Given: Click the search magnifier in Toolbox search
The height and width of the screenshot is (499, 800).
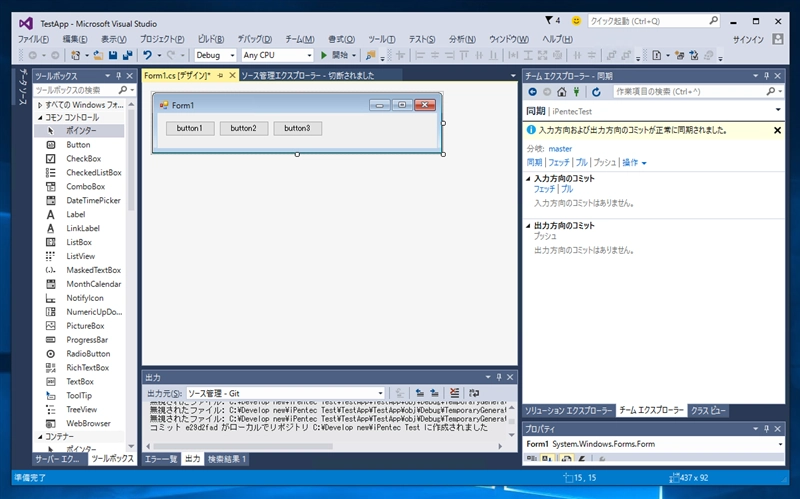Looking at the screenshot, I should [123, 90].
